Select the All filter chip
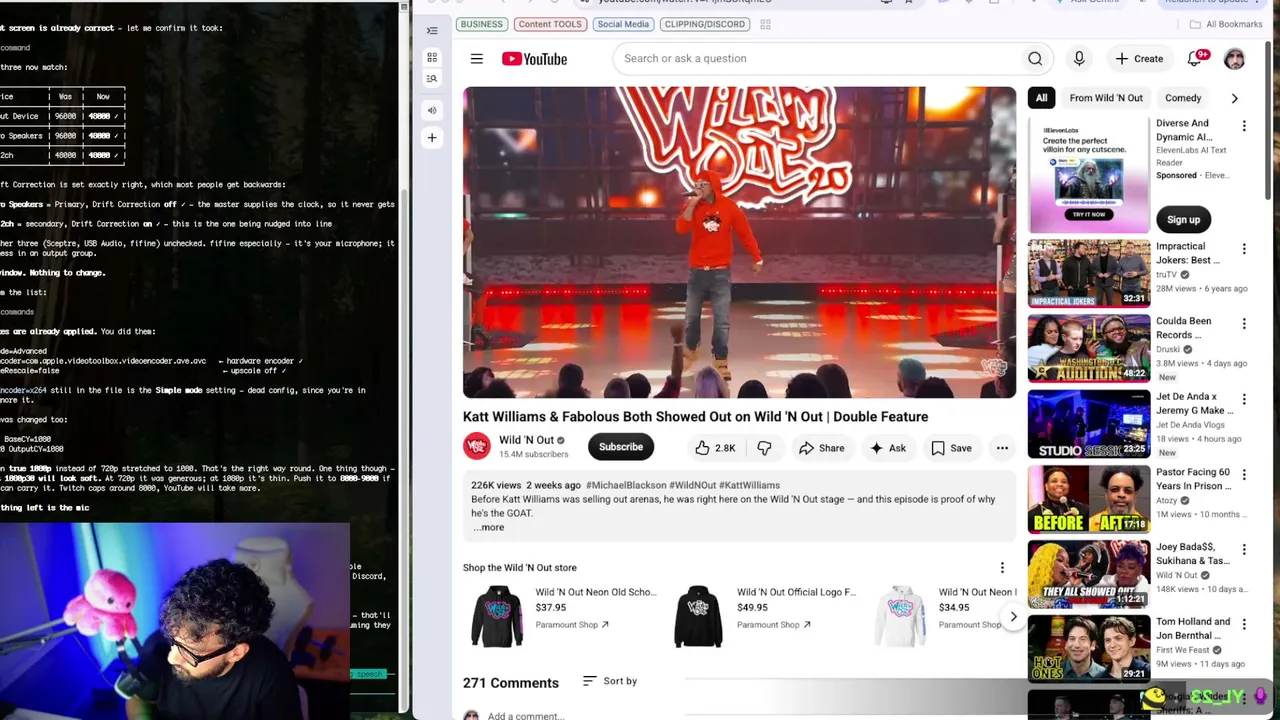This screenshot has width=1280, height=720. pos(1041,98)
